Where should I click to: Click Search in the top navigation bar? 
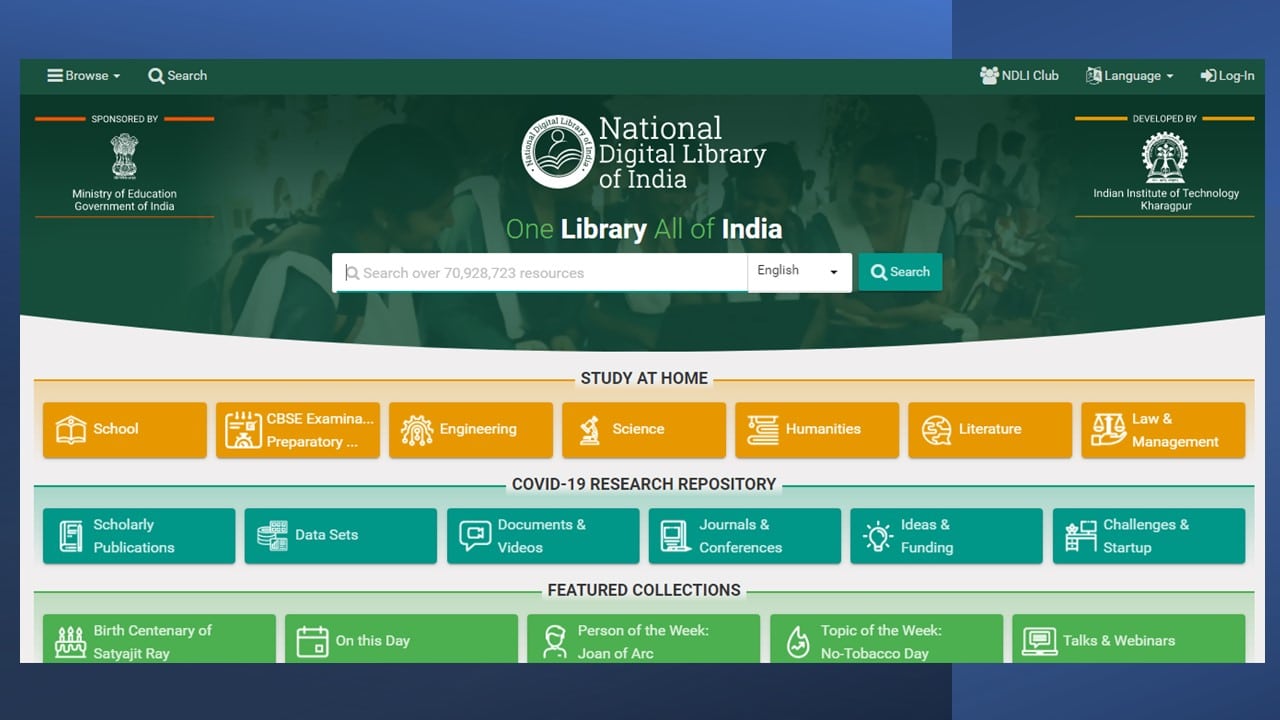click(178, 76)
